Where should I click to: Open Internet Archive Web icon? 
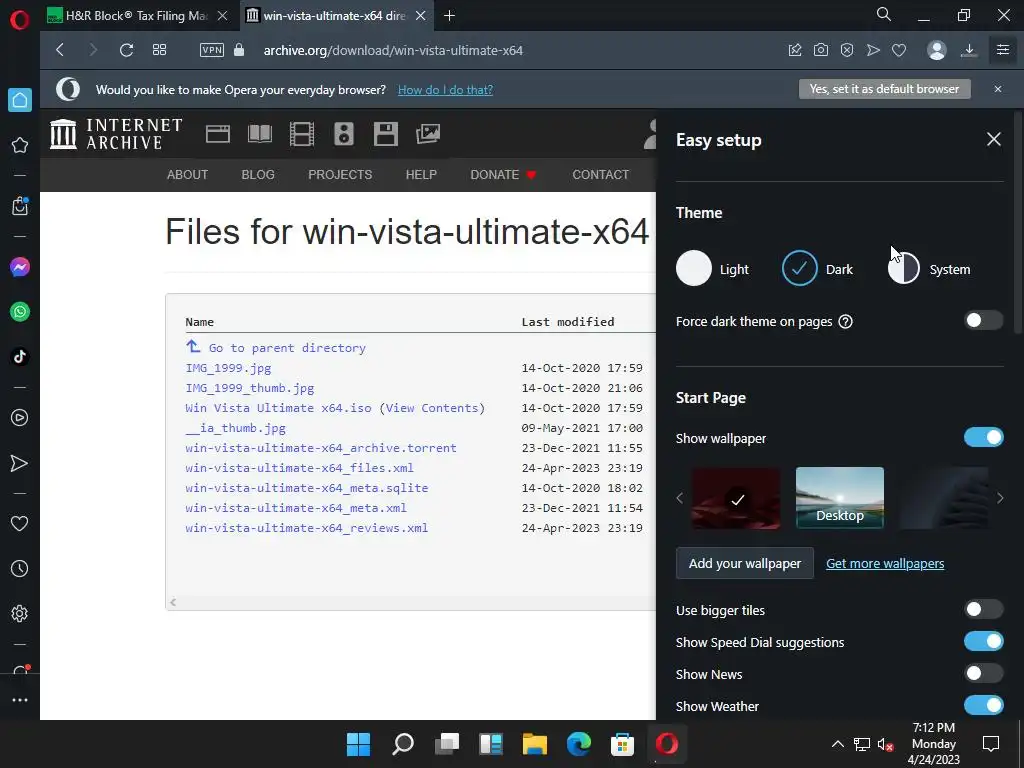pyautogui.click(x=217, y=134)
